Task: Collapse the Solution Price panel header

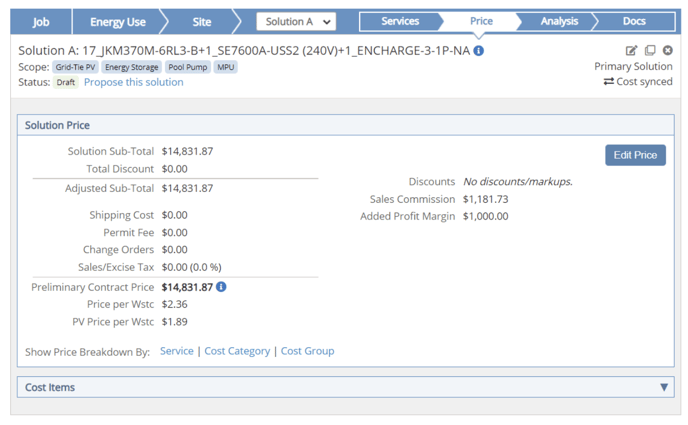Action: pos(58,126)
